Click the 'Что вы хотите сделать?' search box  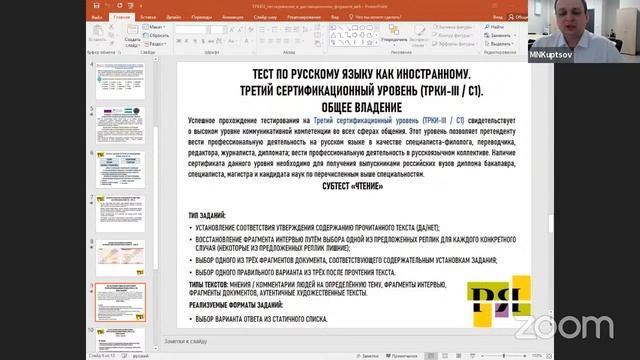375,17
